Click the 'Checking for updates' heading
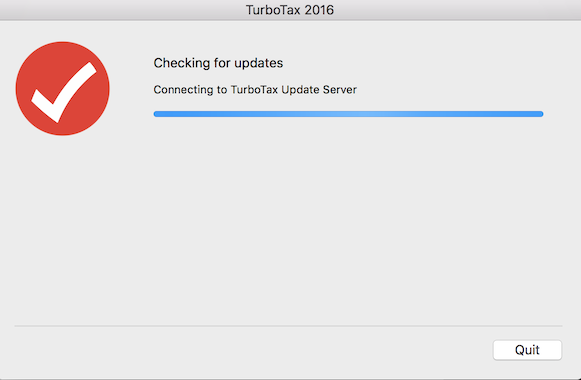This screenshot has height=380, width=581. [218, 63]
